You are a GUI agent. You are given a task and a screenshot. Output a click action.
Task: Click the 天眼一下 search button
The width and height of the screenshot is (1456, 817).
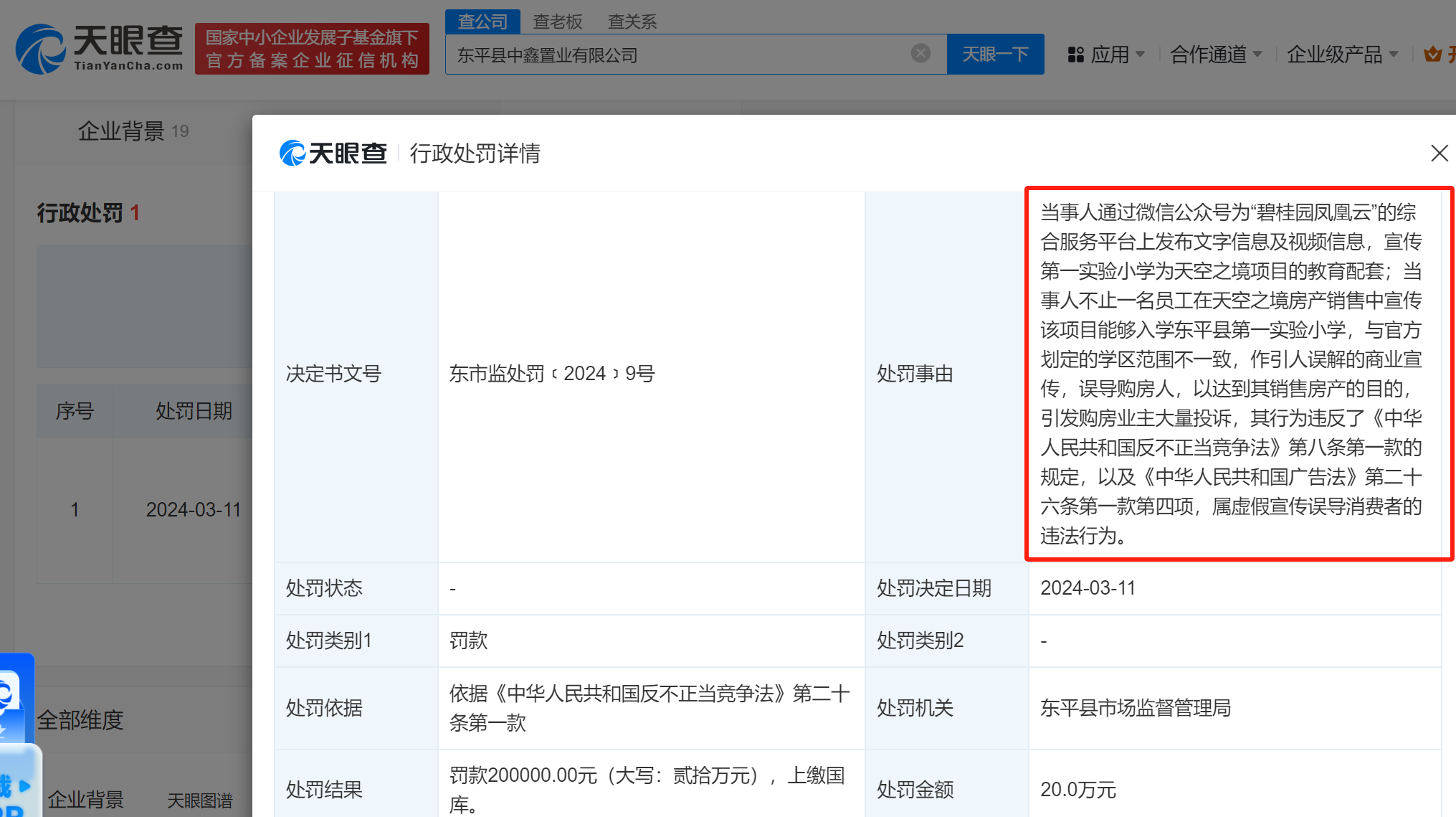(996, 54)
